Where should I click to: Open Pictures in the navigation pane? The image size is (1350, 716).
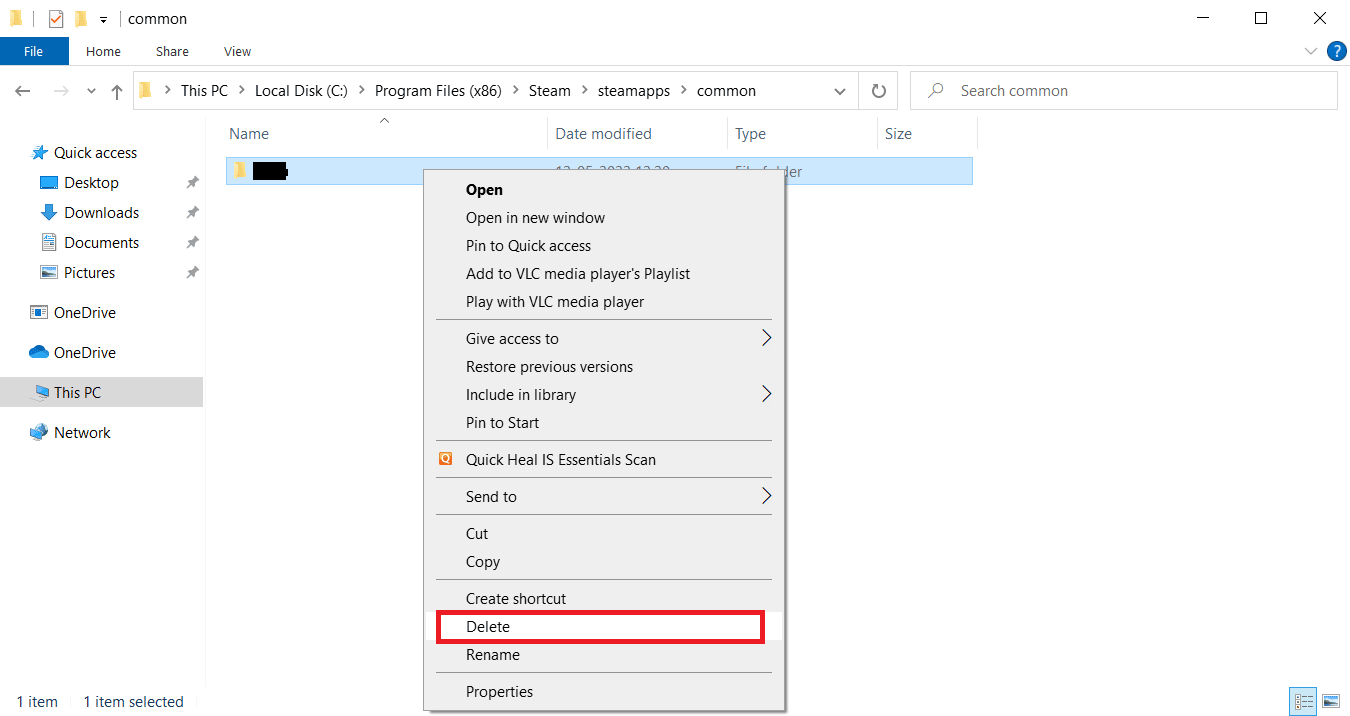(89, 273)
